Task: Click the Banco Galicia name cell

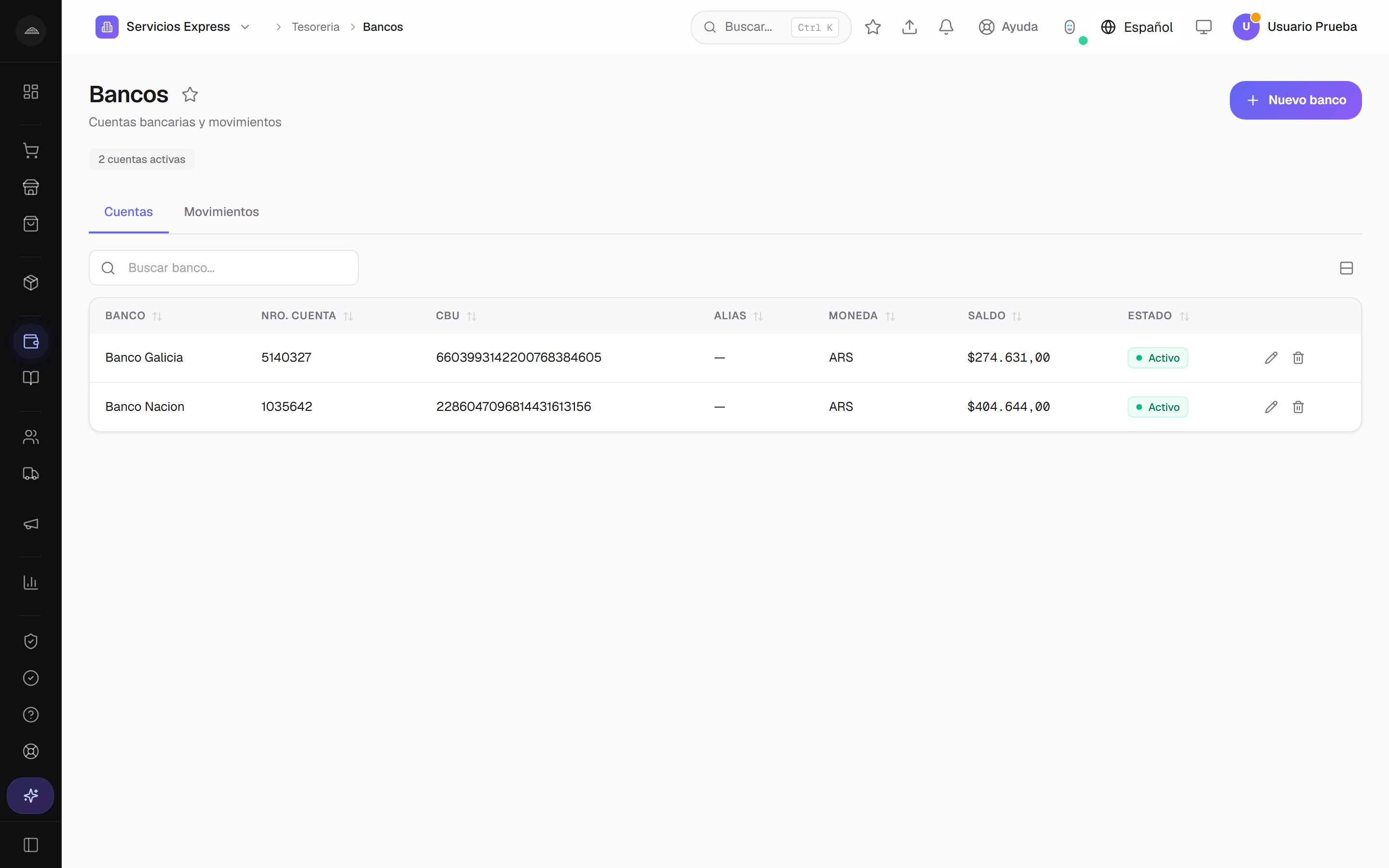Action: [144, 358]
